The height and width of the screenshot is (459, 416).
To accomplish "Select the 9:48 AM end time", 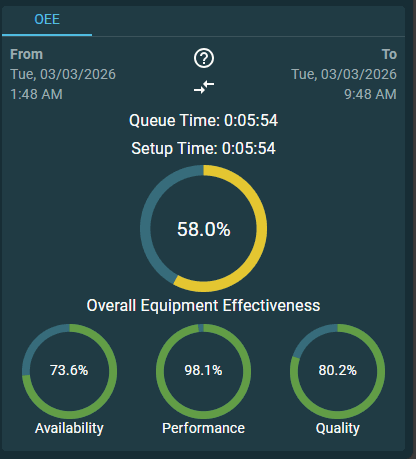I will (x=370, y=94).
